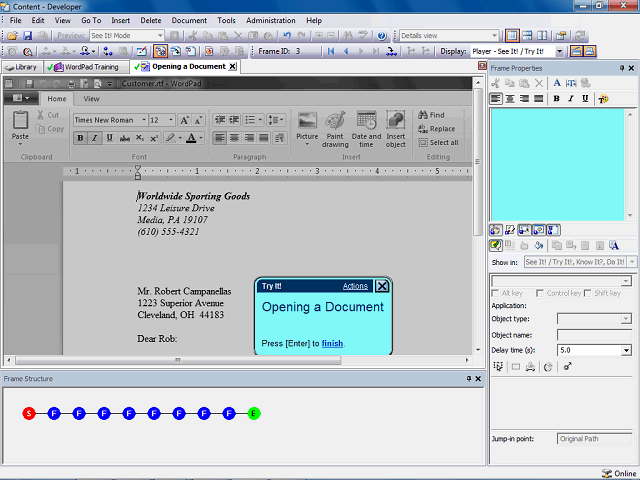This screenshot has height=480, width=640.
Task: Apply Underline in Frame Properties toolbar
Action: click(x=585, y=98)
